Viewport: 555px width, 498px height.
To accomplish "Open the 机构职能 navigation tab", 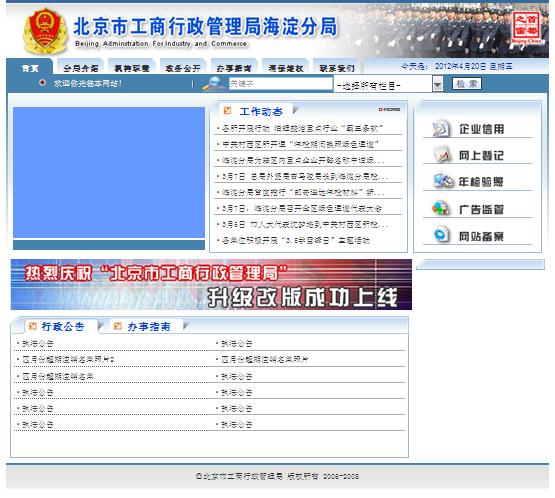I will (x=132, y=68).
